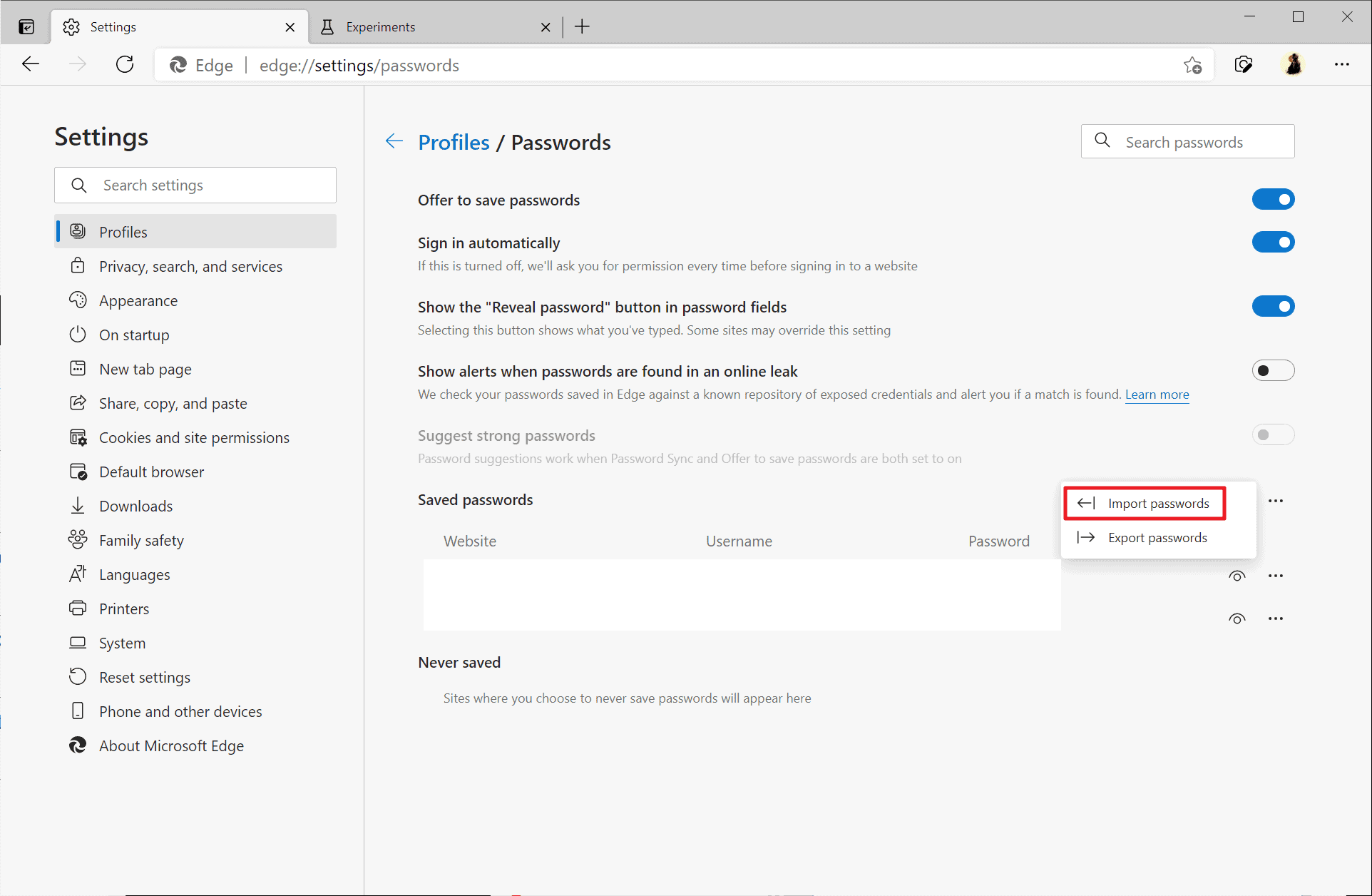The width and height of the screenshot is (1372, 896).
Task: Open Downloads settings from sidebar
Action: click(136, 506)
